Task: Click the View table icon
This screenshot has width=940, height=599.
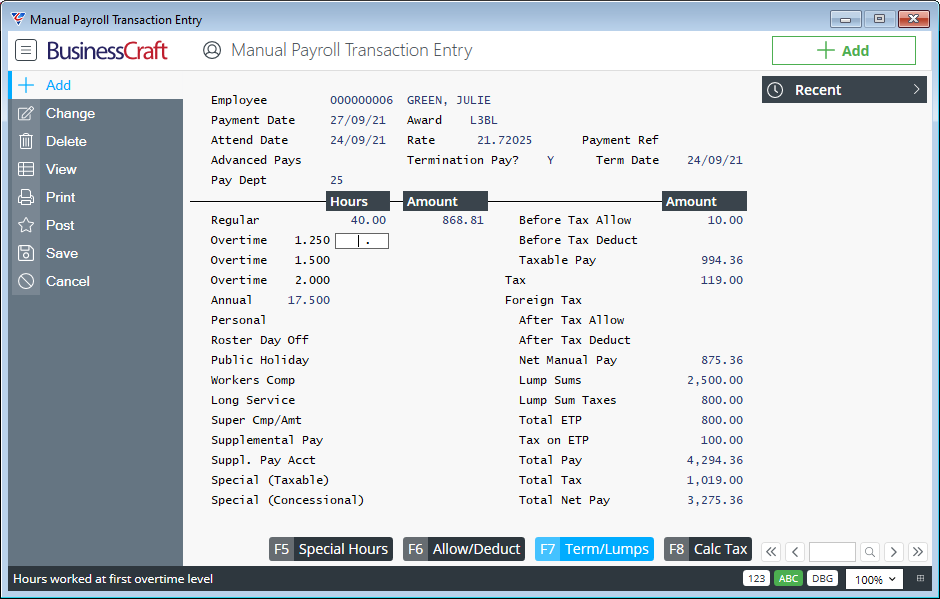Action: pyautogui.click(x=26, y=169)
